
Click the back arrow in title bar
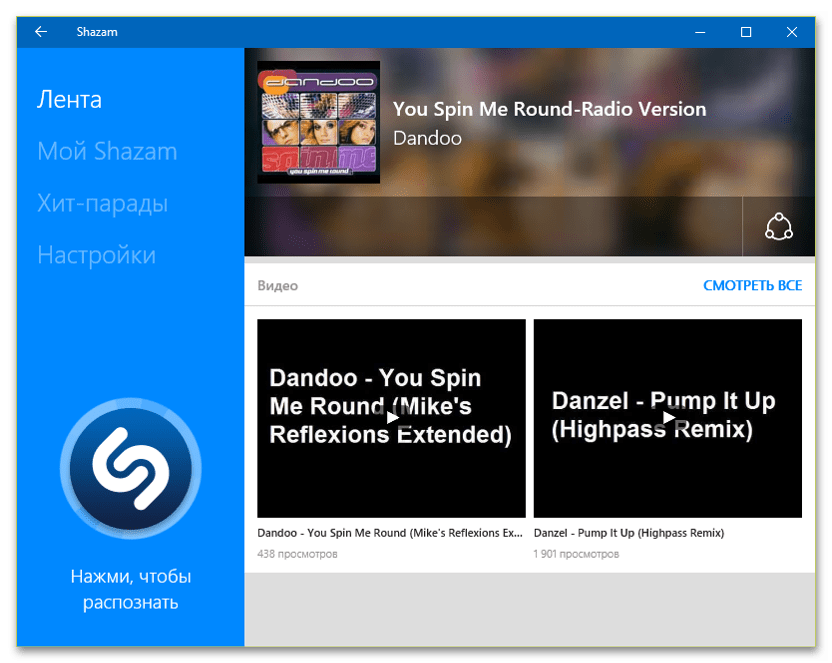[x=41, y=32]
